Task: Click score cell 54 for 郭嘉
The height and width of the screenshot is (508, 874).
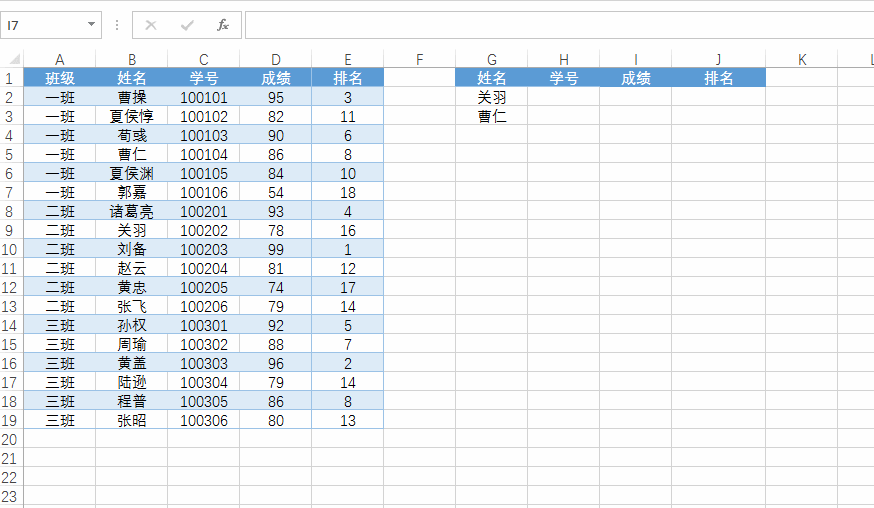Action: (275, 192)
